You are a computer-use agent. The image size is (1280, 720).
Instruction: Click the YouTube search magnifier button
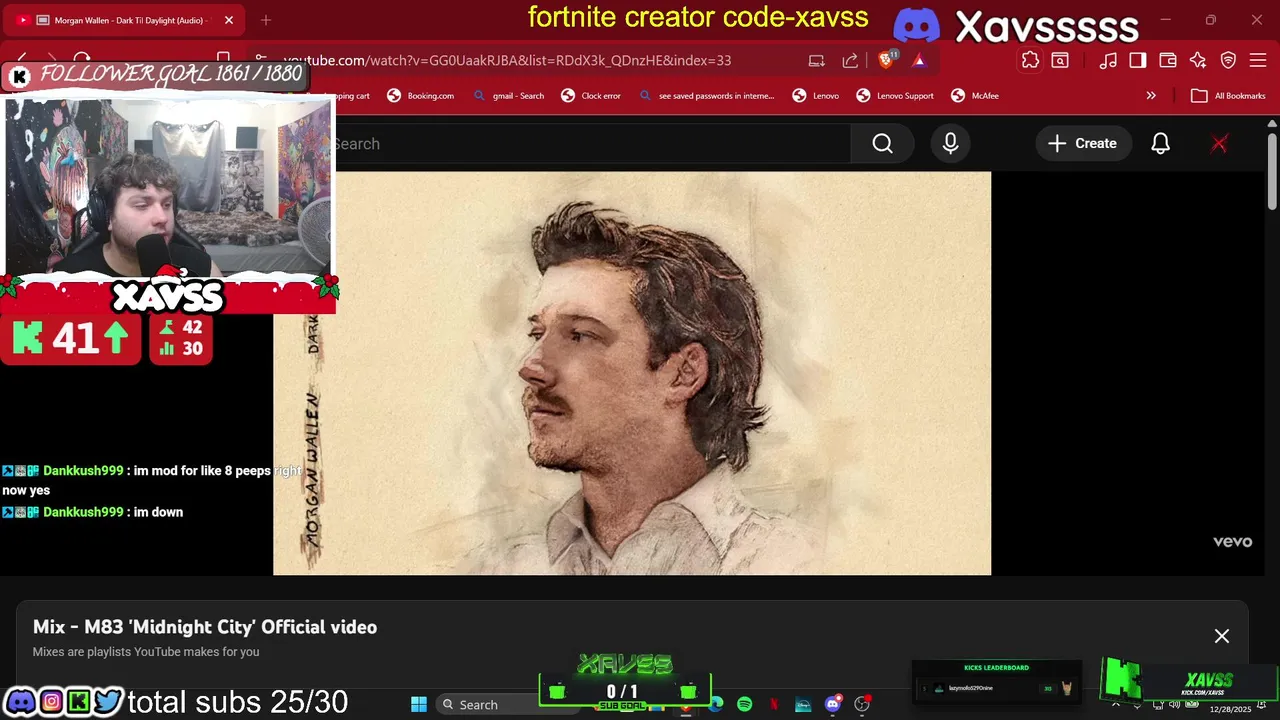point(882,144)
